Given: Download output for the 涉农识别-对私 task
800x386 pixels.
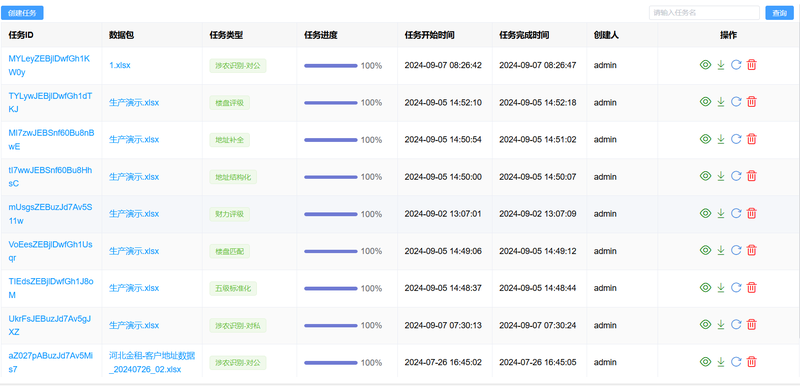Looking at the screenshot, I should [x=720, y=324].
